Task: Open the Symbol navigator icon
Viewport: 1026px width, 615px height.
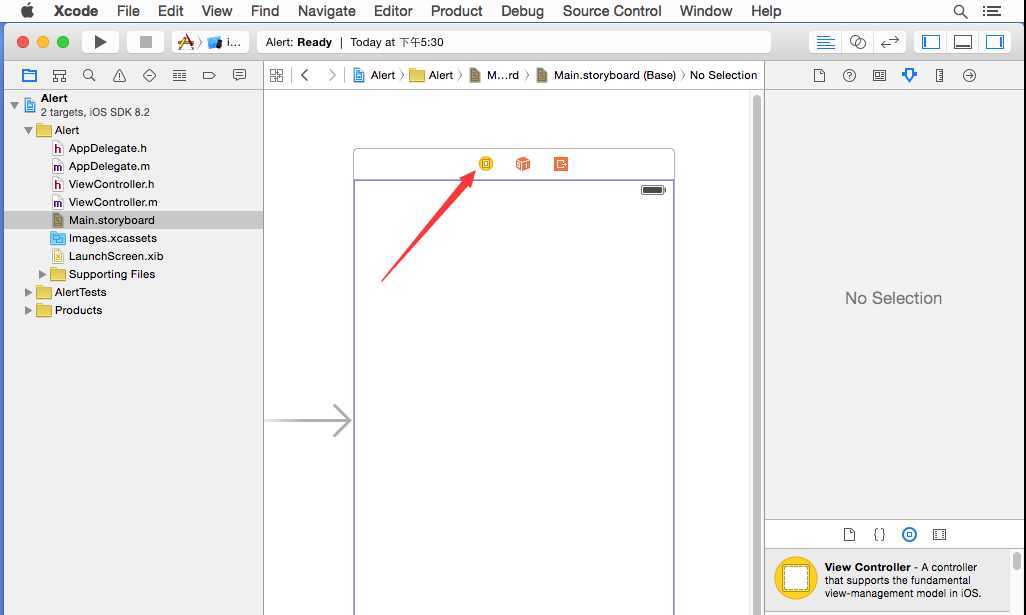Action: (60, 75)
